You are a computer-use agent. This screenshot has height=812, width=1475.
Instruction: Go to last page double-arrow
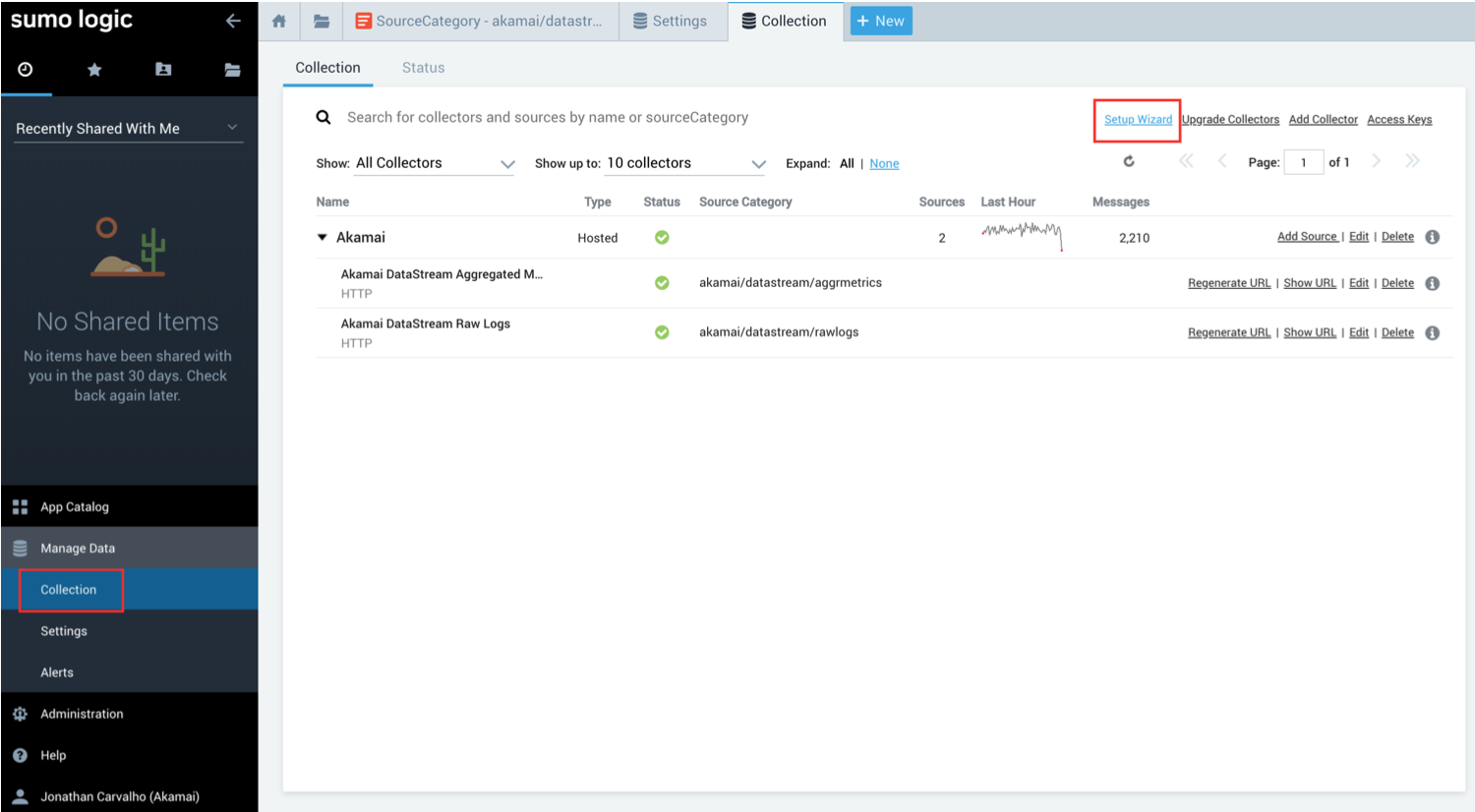(1412, 161)
